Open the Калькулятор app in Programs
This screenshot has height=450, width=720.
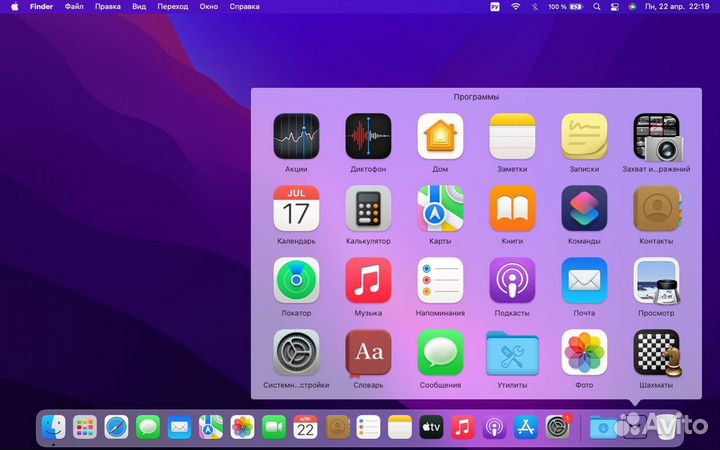coord(368,209)
